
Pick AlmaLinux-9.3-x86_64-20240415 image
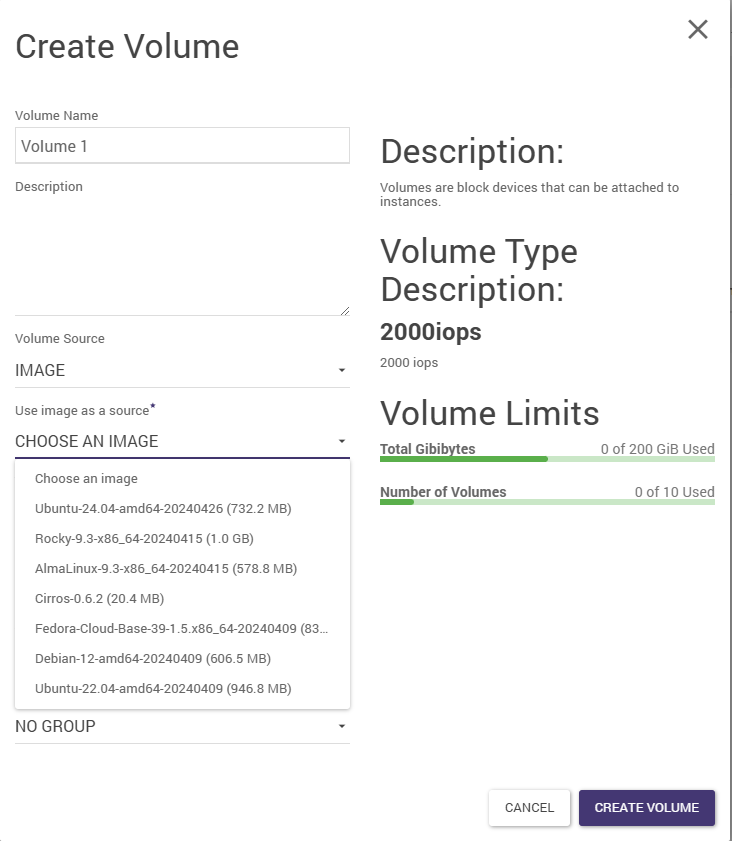166,569
